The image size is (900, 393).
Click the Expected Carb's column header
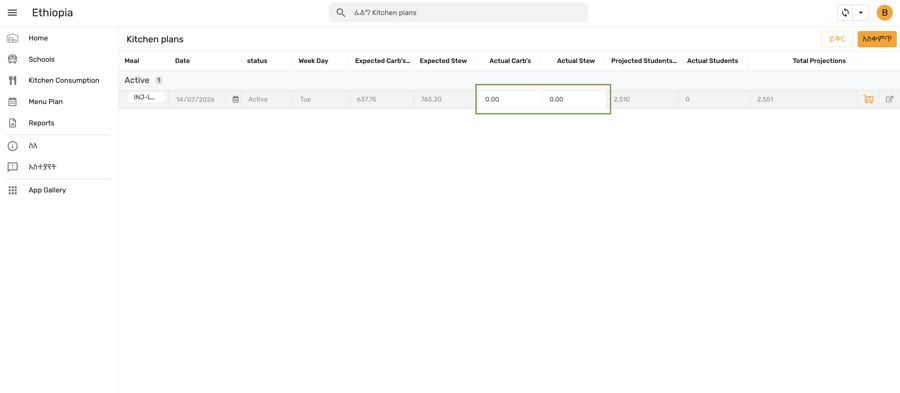tap(383, 61)
